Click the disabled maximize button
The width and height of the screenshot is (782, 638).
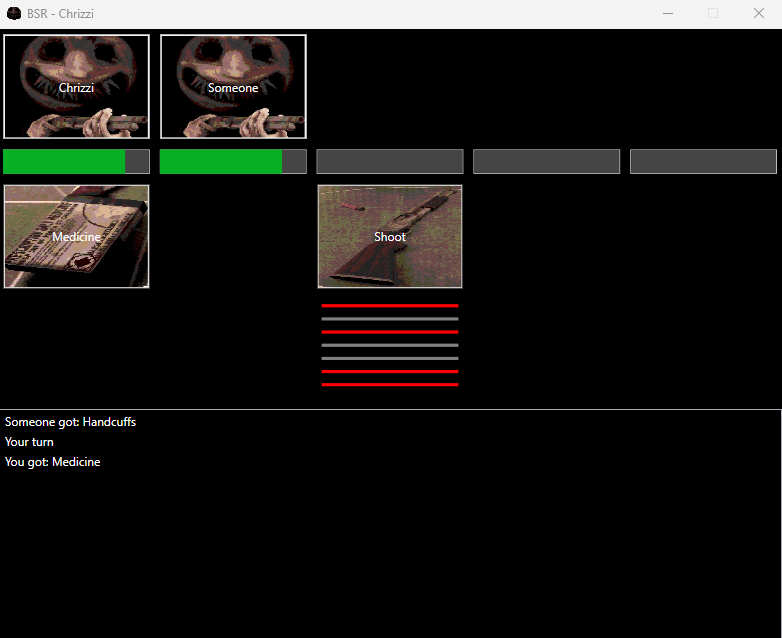click(x=713, y=13)
